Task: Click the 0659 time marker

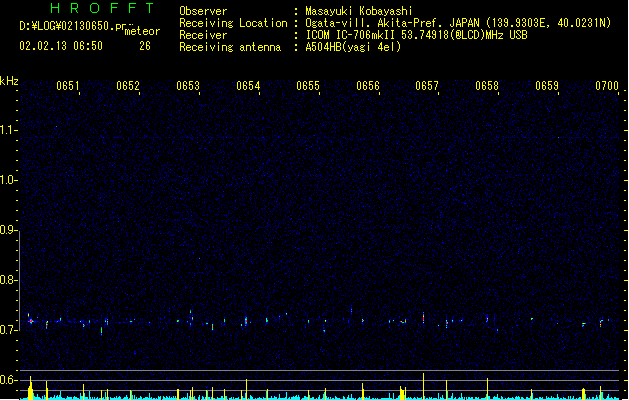Action: [547, 86]
